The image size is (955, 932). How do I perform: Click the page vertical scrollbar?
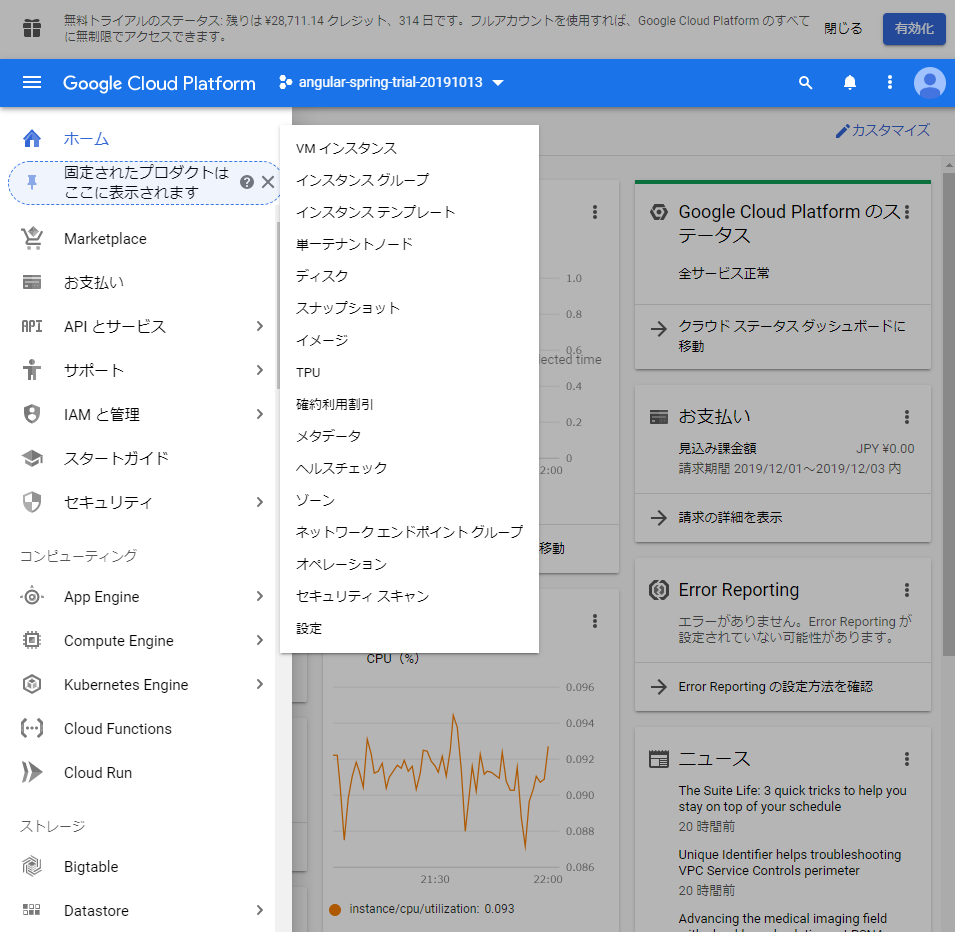pyautogui.click(x=948, y=414)
